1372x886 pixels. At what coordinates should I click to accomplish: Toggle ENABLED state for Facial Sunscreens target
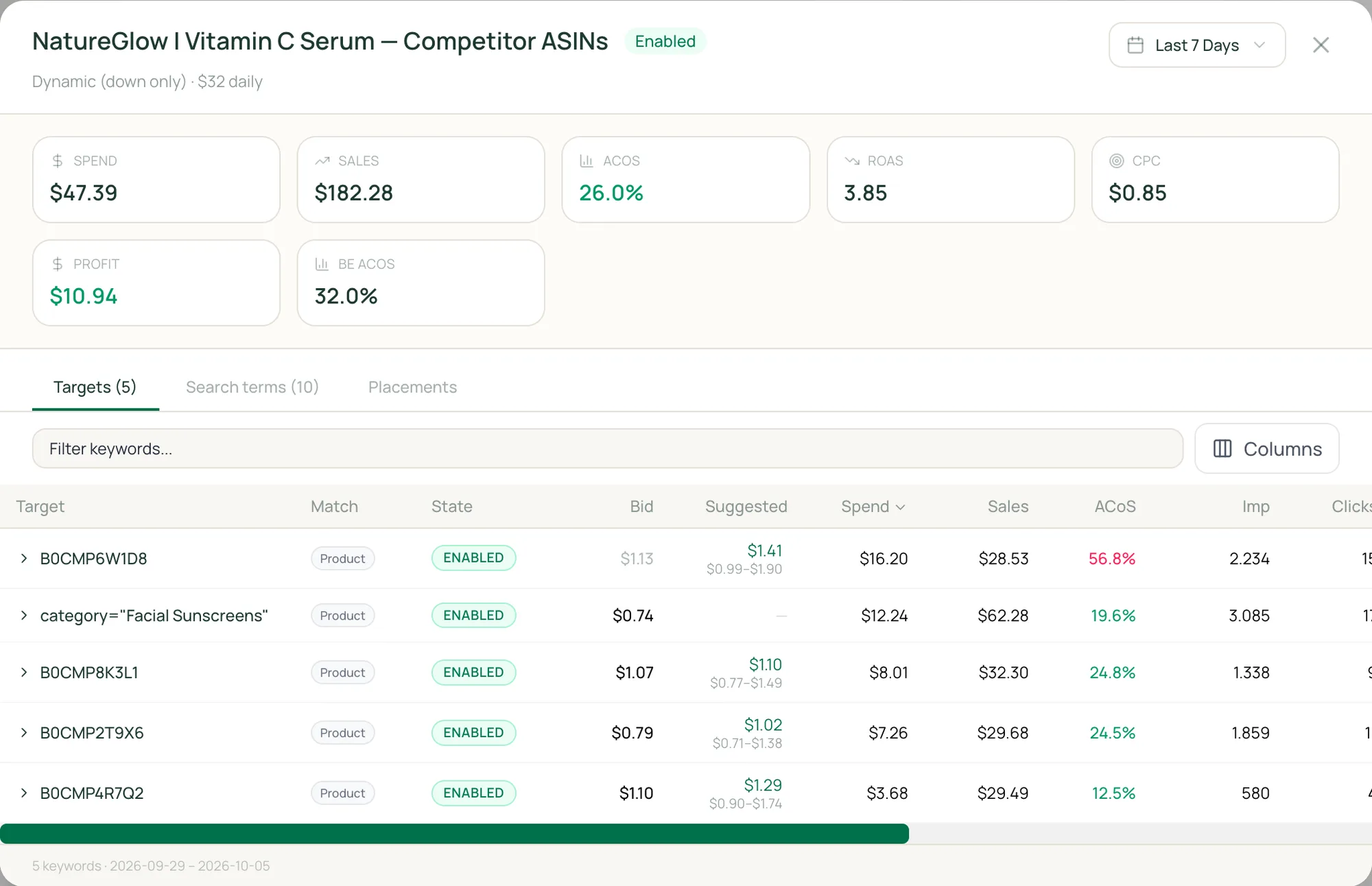click(x=473, y=616)
